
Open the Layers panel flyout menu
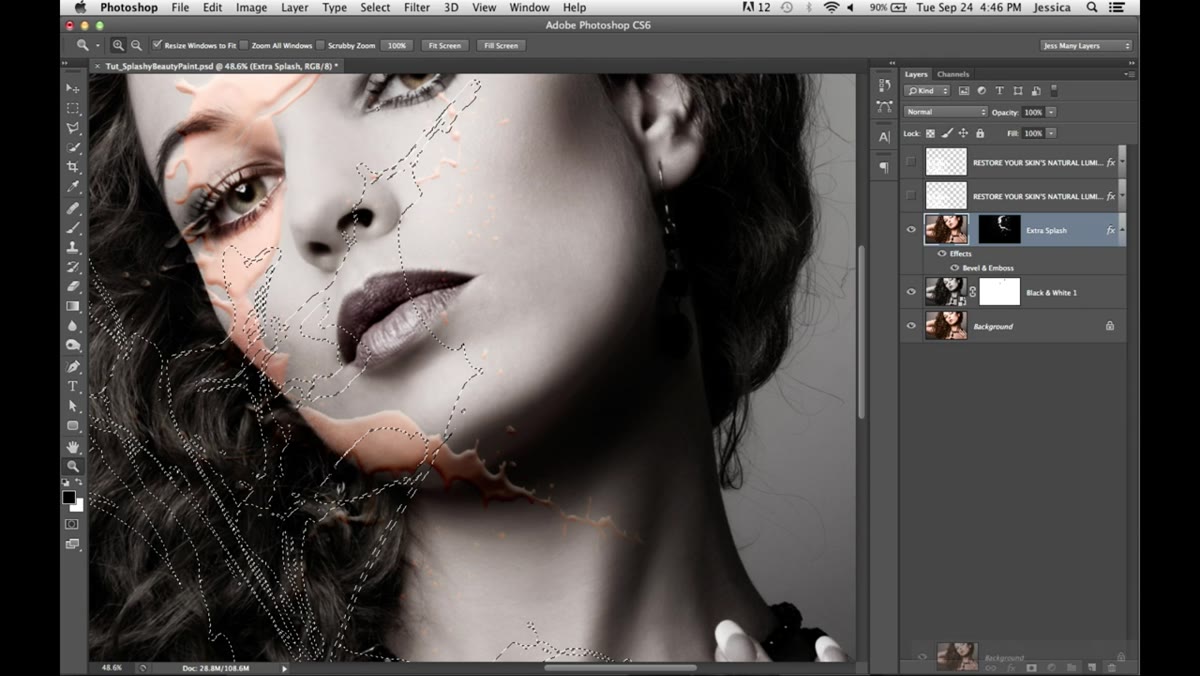pos(1128,74)
